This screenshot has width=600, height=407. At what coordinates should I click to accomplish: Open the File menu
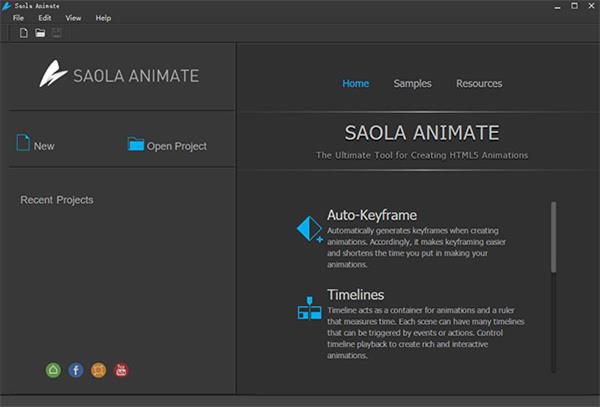point(18,18)
